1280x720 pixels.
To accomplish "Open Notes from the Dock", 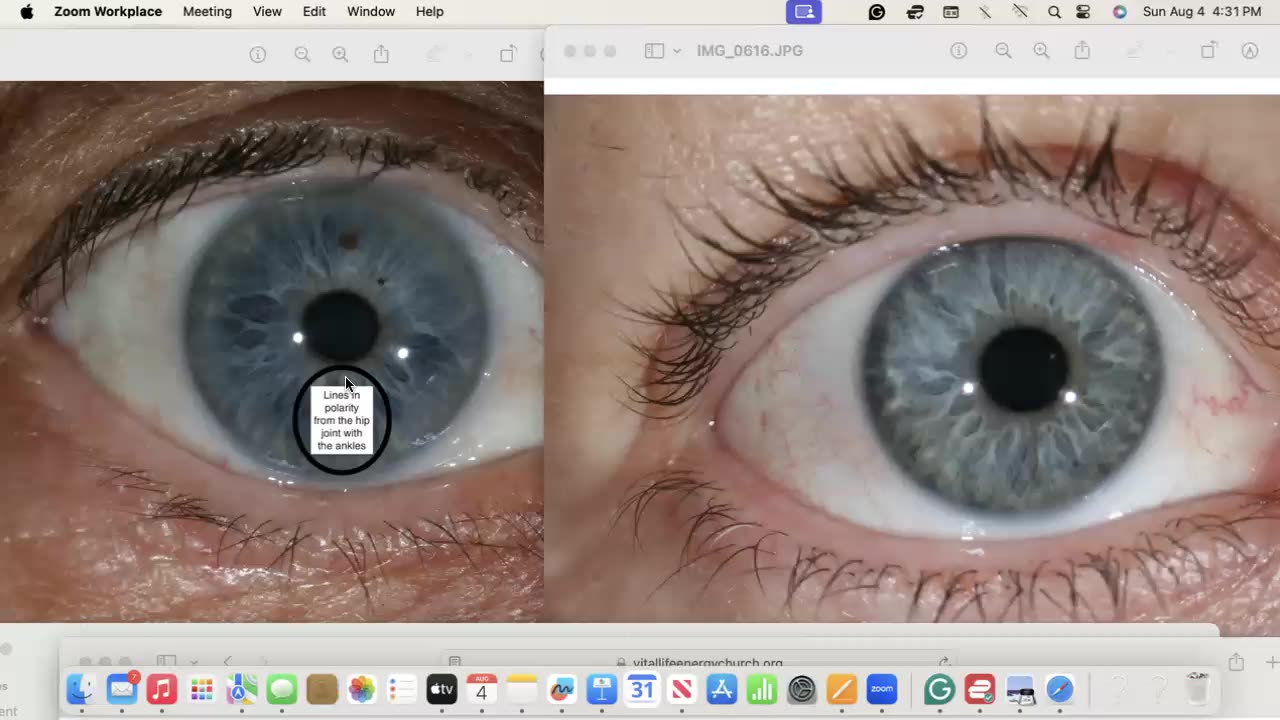I will [x=522, y=689].
